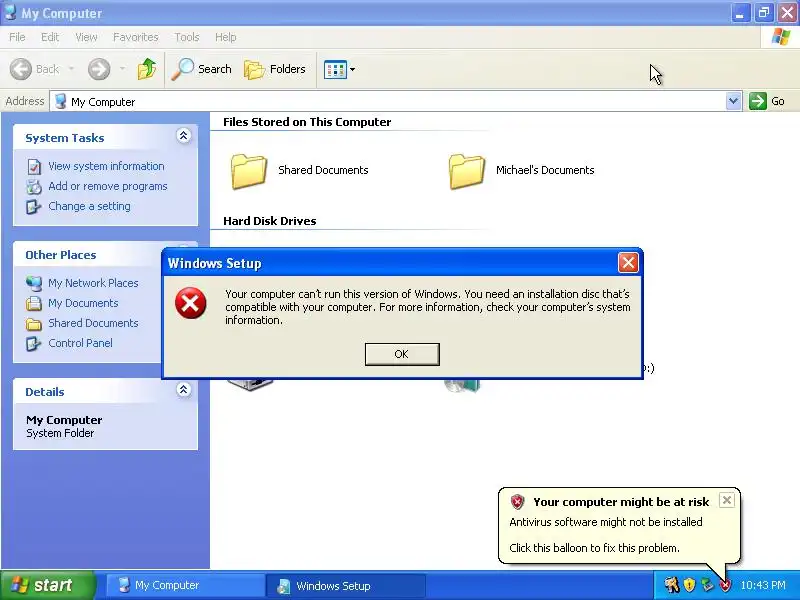Click the yellow shield tray icon
Viewport: 800px width, 600px height.
690,585
